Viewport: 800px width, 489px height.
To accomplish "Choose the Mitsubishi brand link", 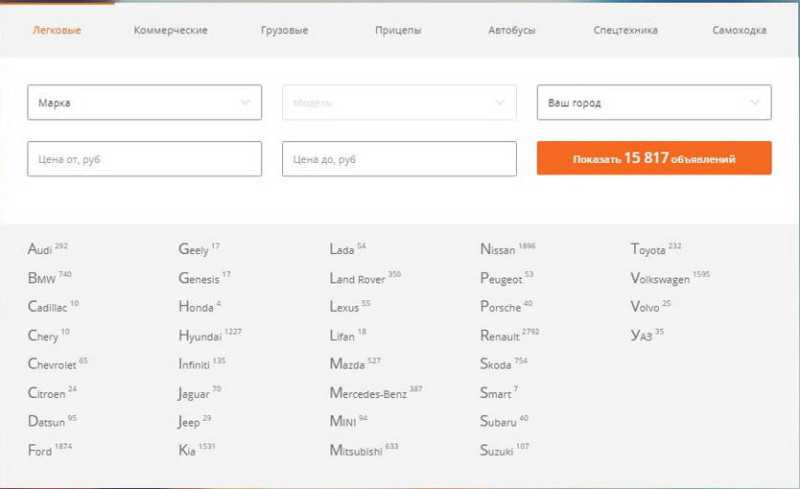I will 356,450.
